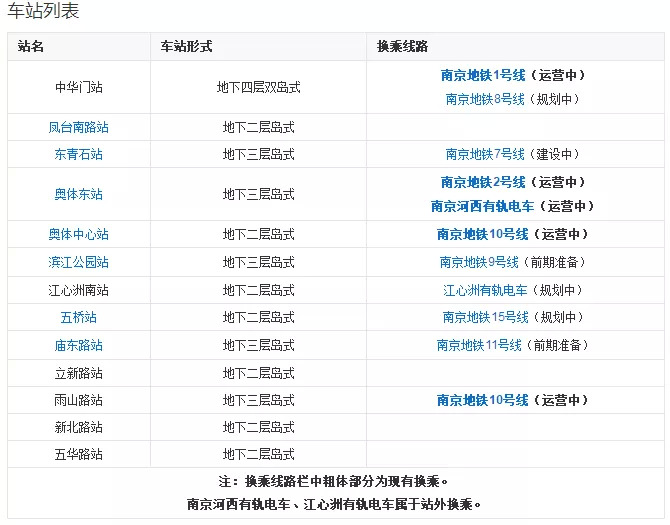The height and width of the screenshot is (525, 670).
Task: Follow the 南京地铁8号线 link
Action: pyautogui.click(x=485, y=99)
